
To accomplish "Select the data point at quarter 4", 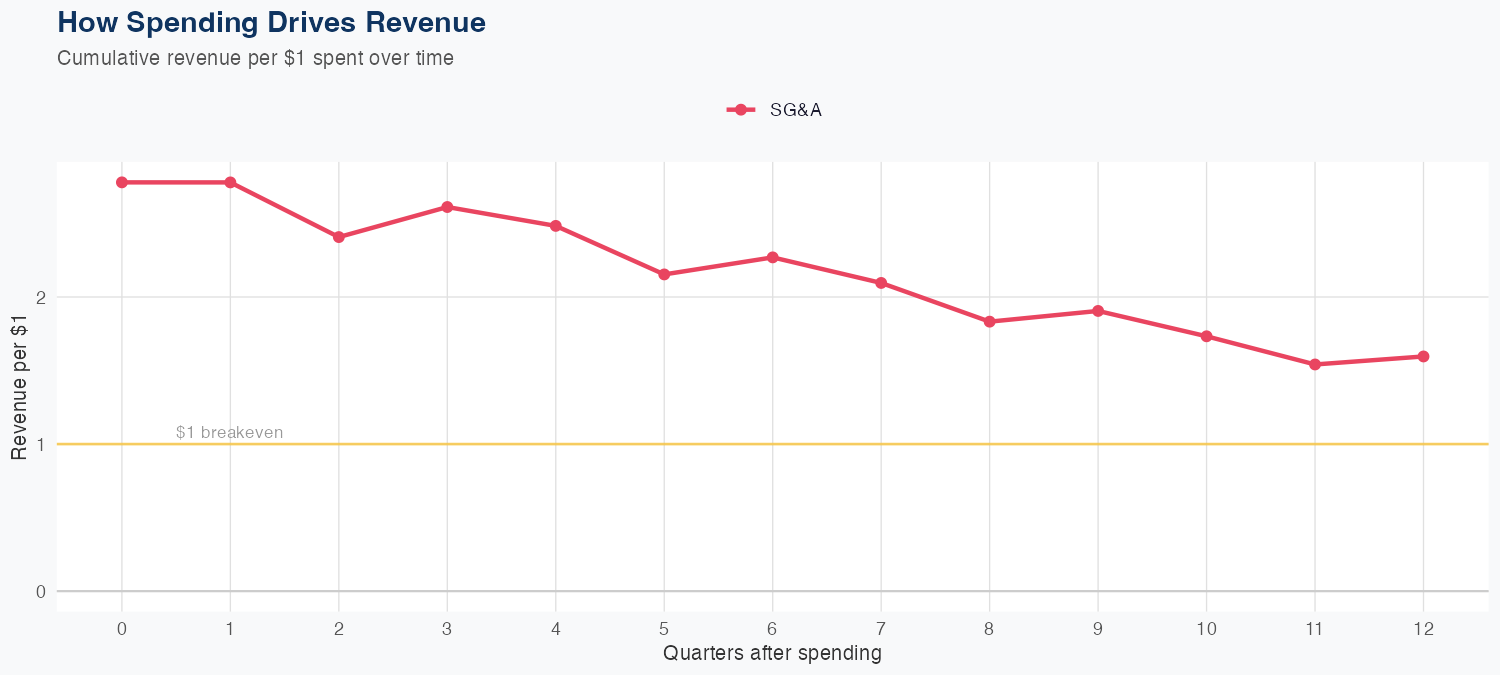I will pos(555,226).
